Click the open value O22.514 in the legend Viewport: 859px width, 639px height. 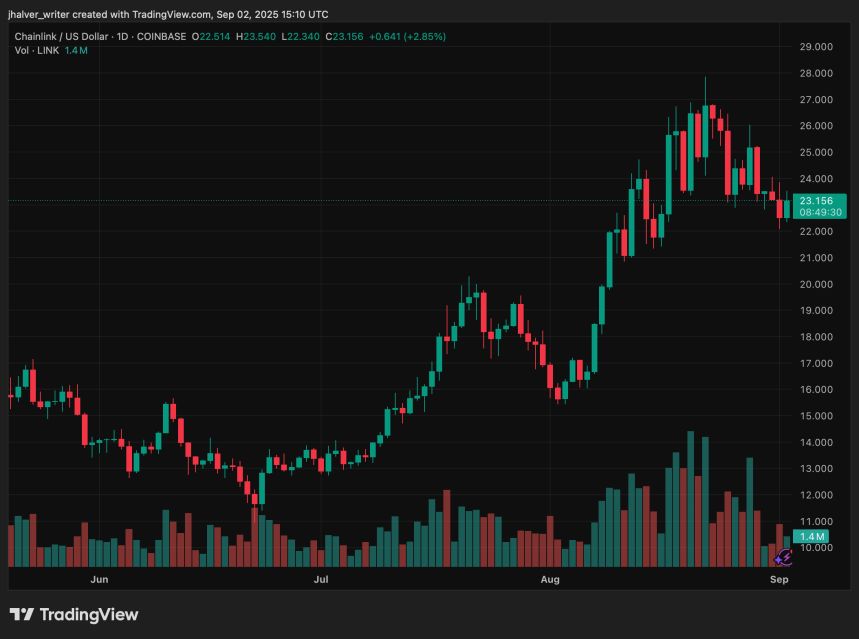(x=210, y=34)
